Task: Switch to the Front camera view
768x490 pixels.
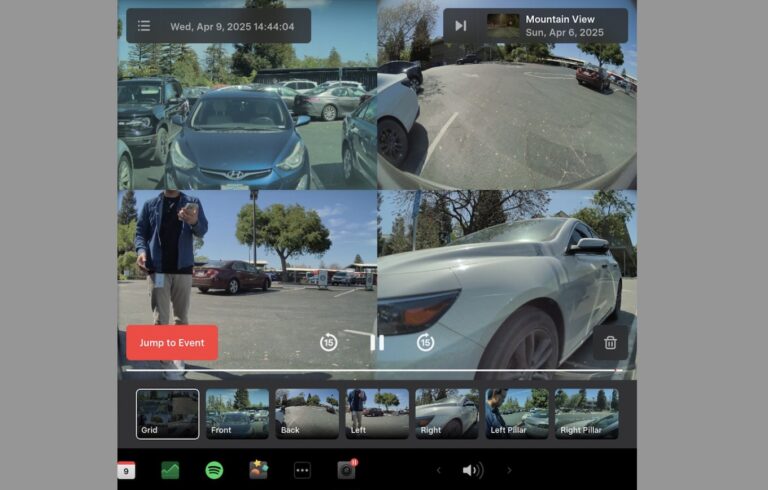Action: 237,413
